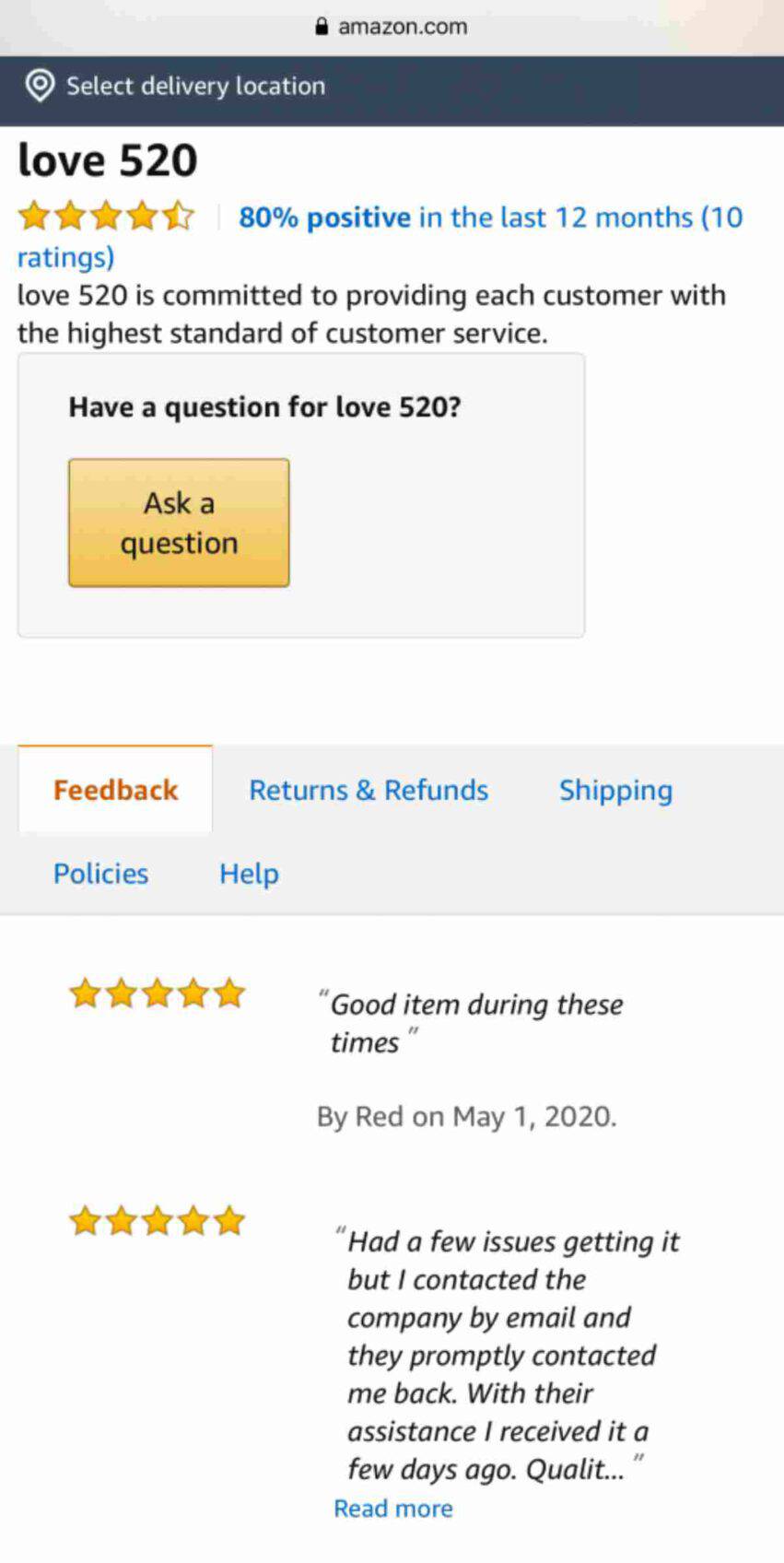Click Red's five-star review rating
Screen dimensions: 784x1563
[158, 993]
